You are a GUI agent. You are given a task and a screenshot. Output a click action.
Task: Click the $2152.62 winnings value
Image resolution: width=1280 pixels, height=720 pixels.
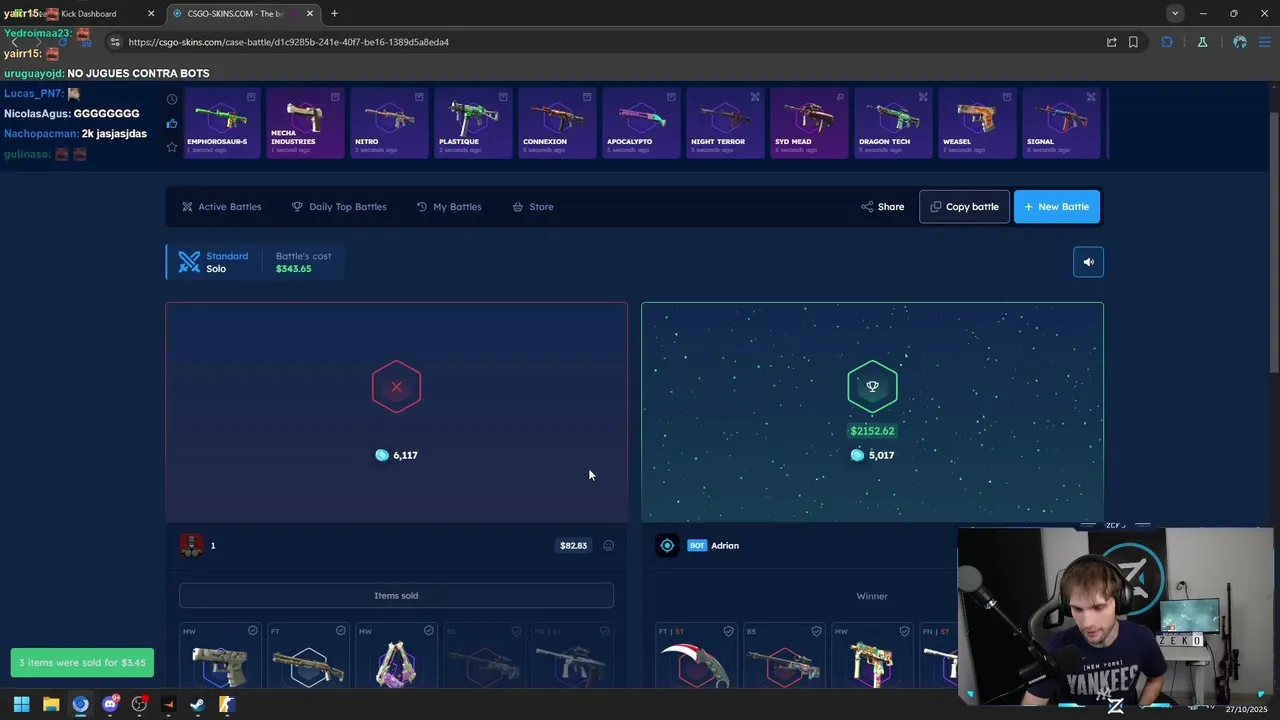tap(872, 431)
